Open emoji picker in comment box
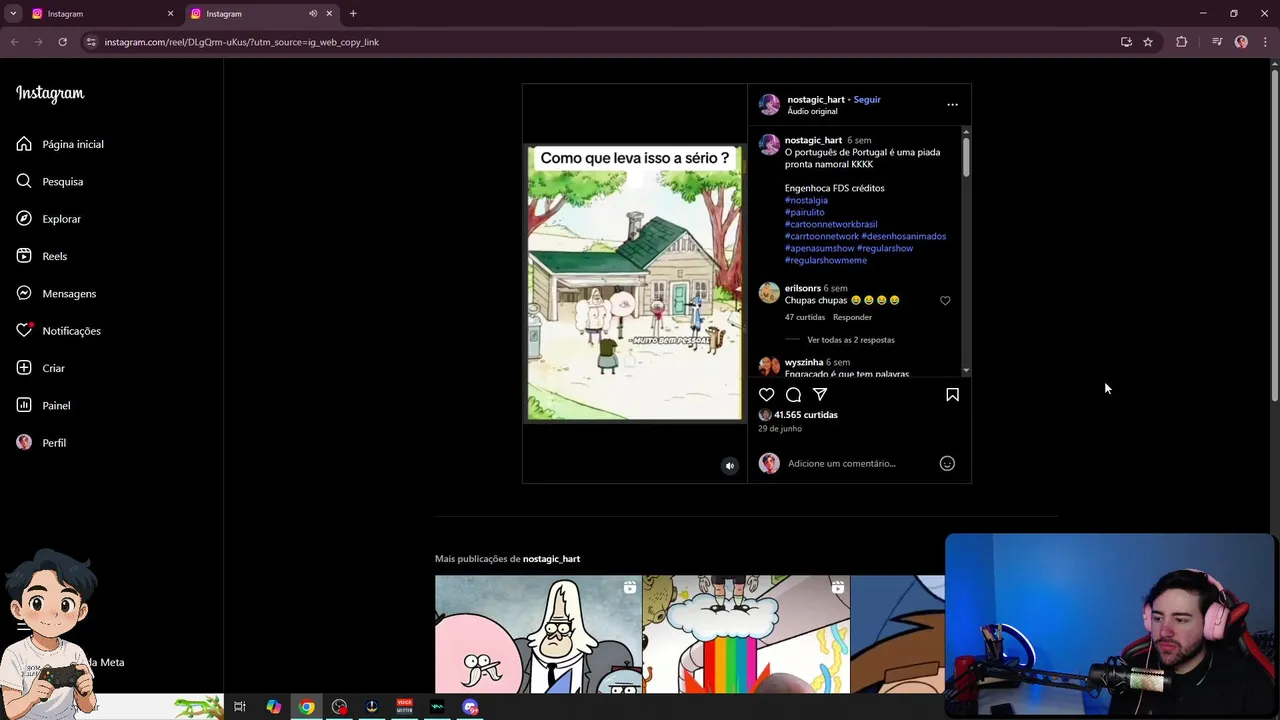This screenshot has width=1280, height=720. (x=947, y=463)
